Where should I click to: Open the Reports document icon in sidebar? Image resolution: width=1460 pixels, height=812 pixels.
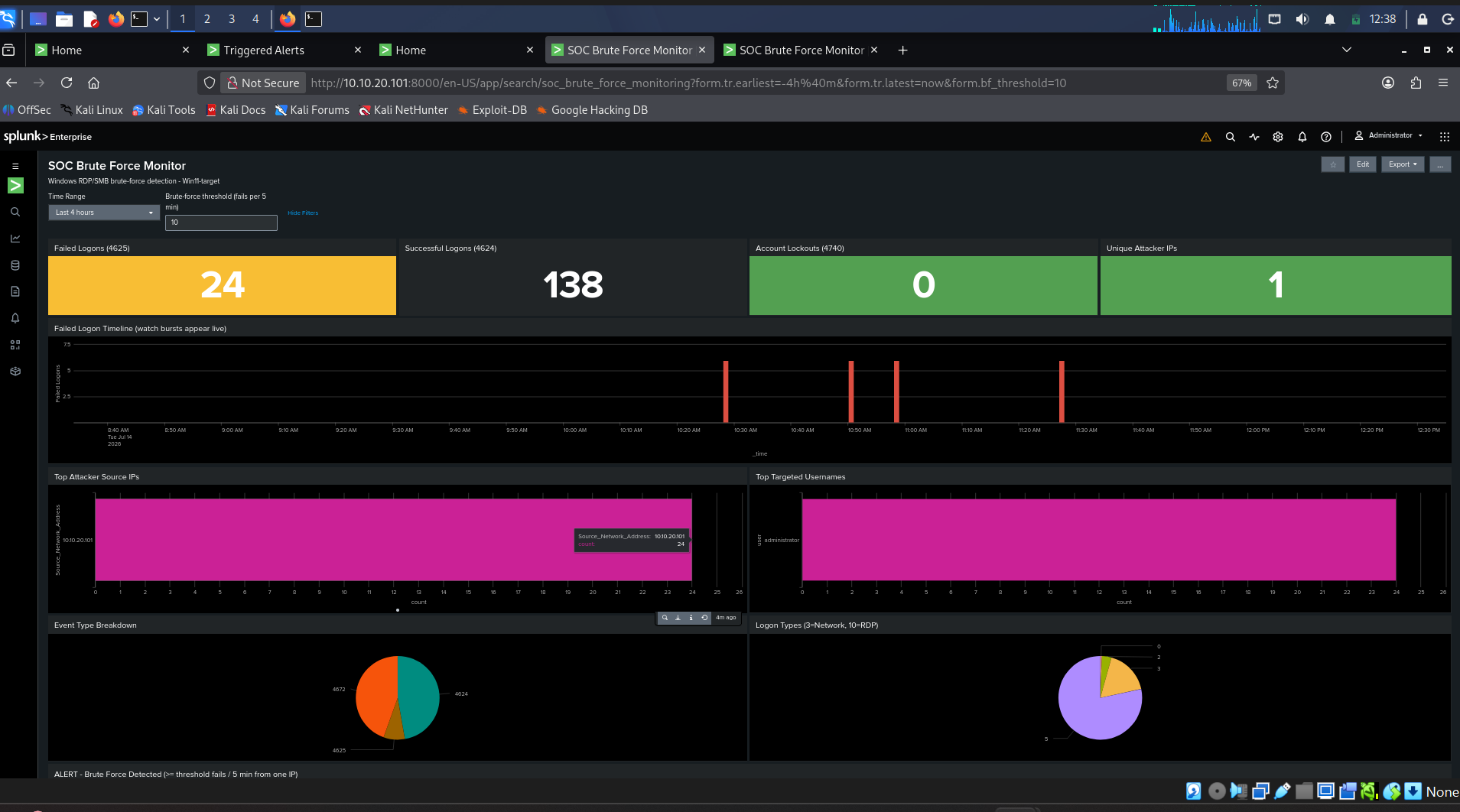[x=15, y=291]
